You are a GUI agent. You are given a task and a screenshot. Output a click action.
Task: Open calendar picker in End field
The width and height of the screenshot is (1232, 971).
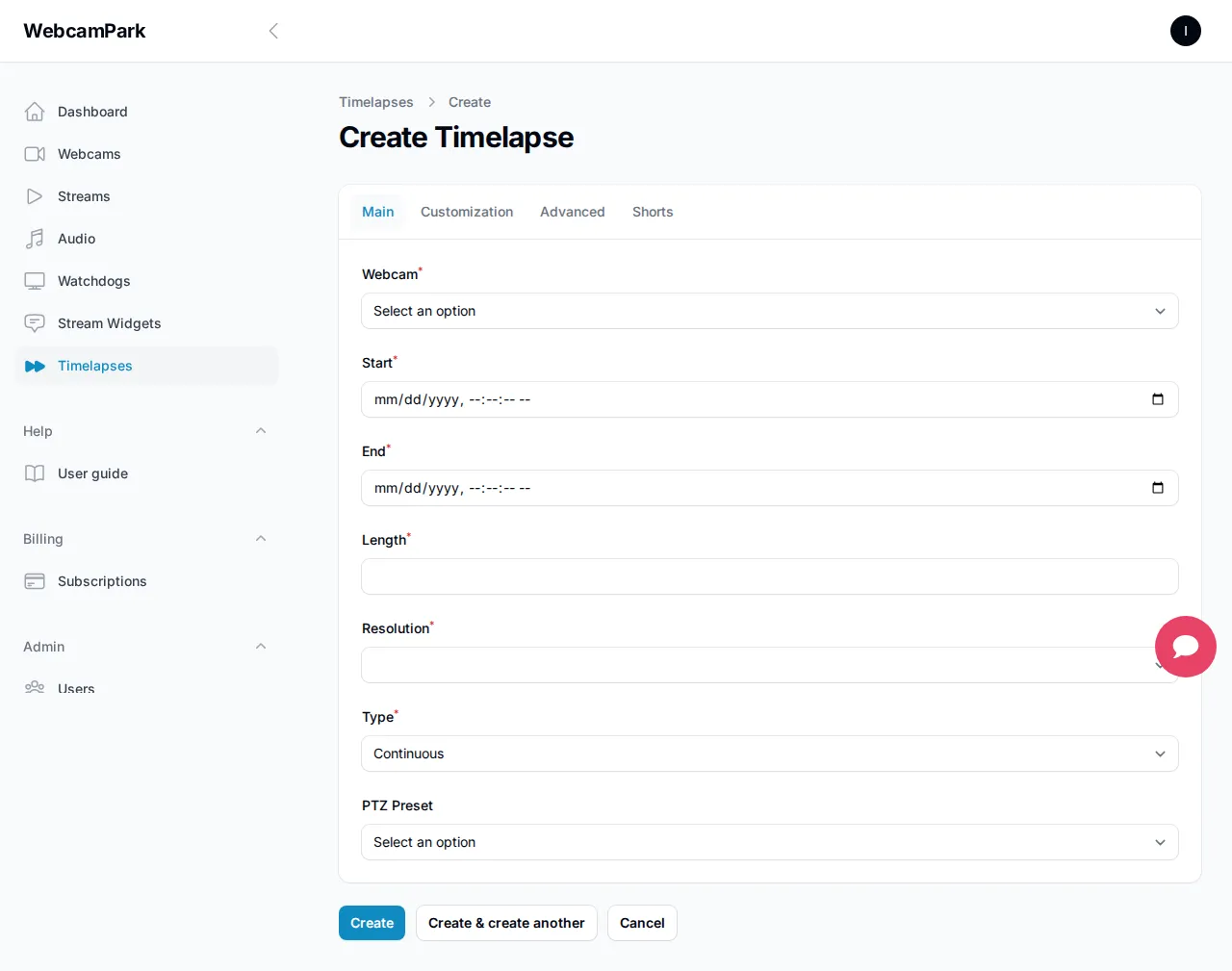1158,488
